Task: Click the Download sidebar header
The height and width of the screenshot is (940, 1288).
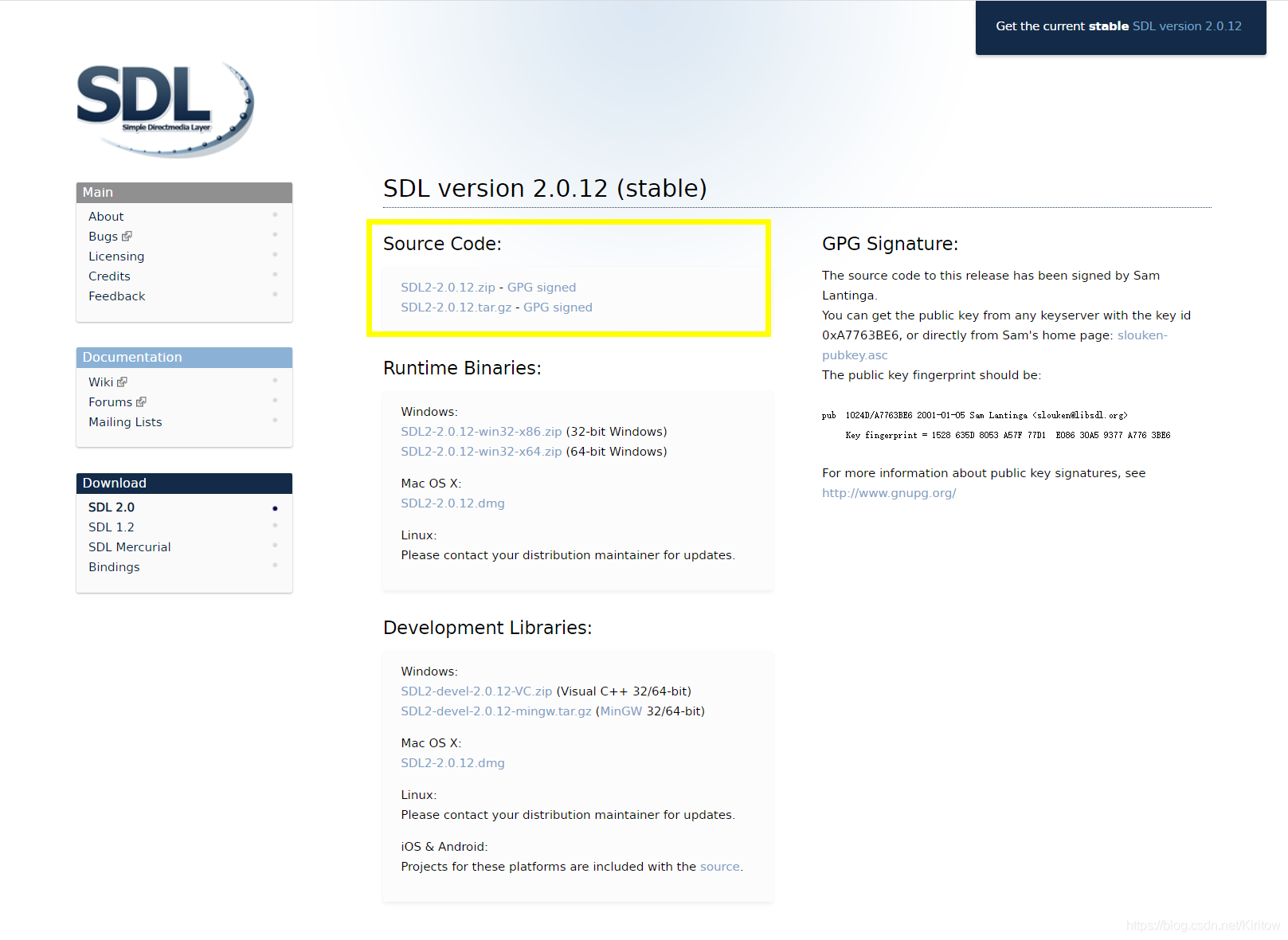Action: 184,484
